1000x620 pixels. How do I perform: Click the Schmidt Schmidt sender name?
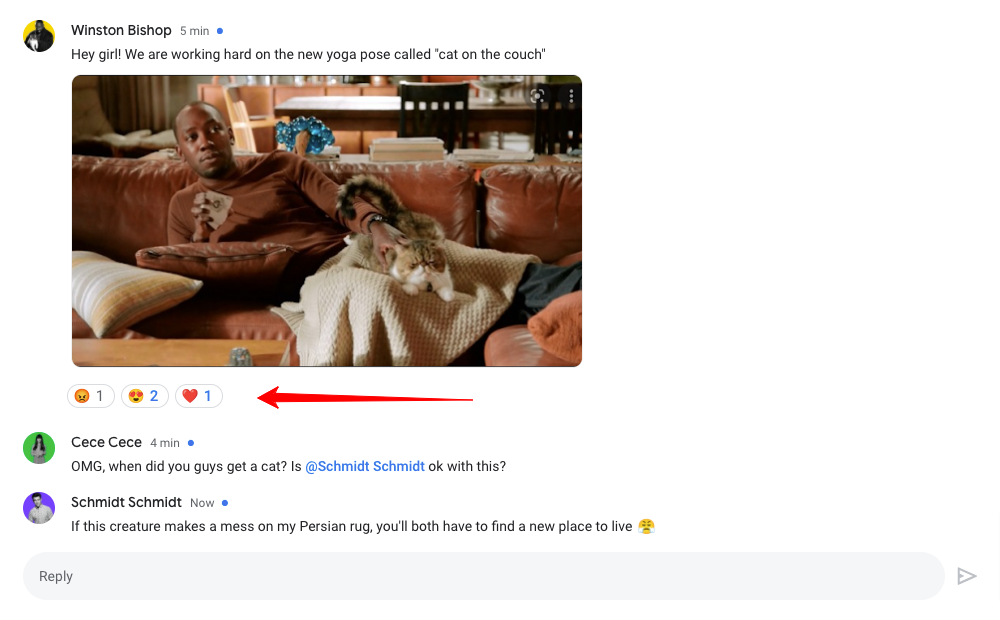click(x=126, y=503)
